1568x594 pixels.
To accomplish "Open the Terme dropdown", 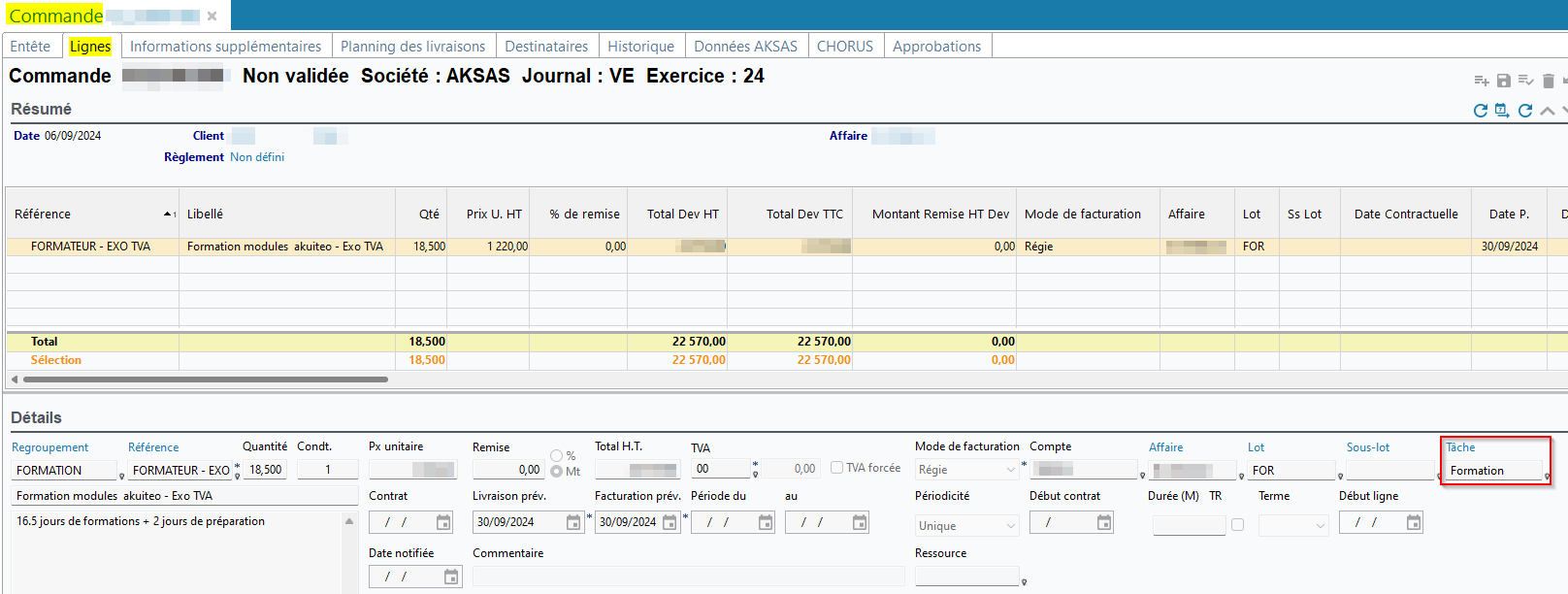I will click(1320, 526).
